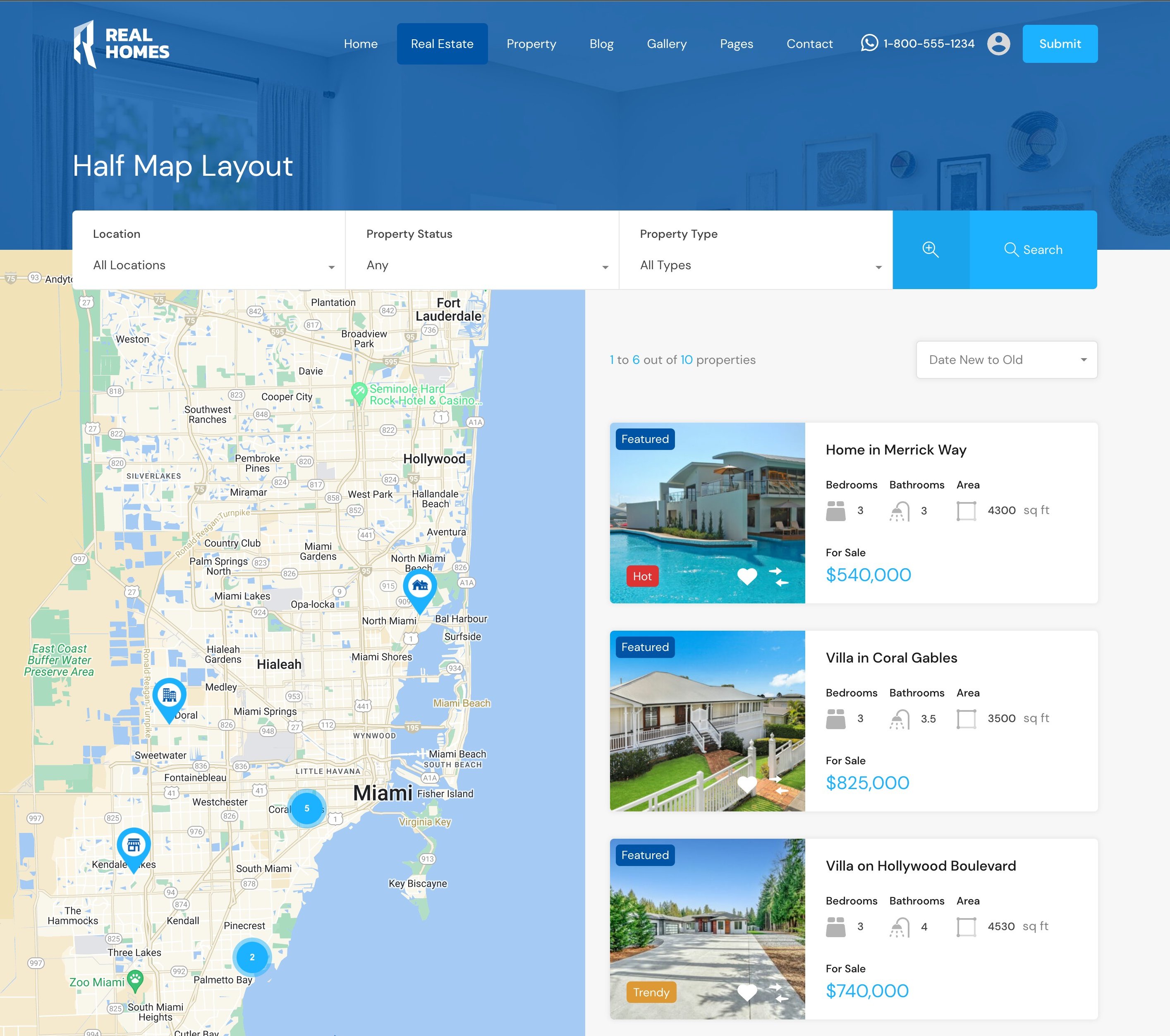Click map cluster marker showing 5

[307, 808]
